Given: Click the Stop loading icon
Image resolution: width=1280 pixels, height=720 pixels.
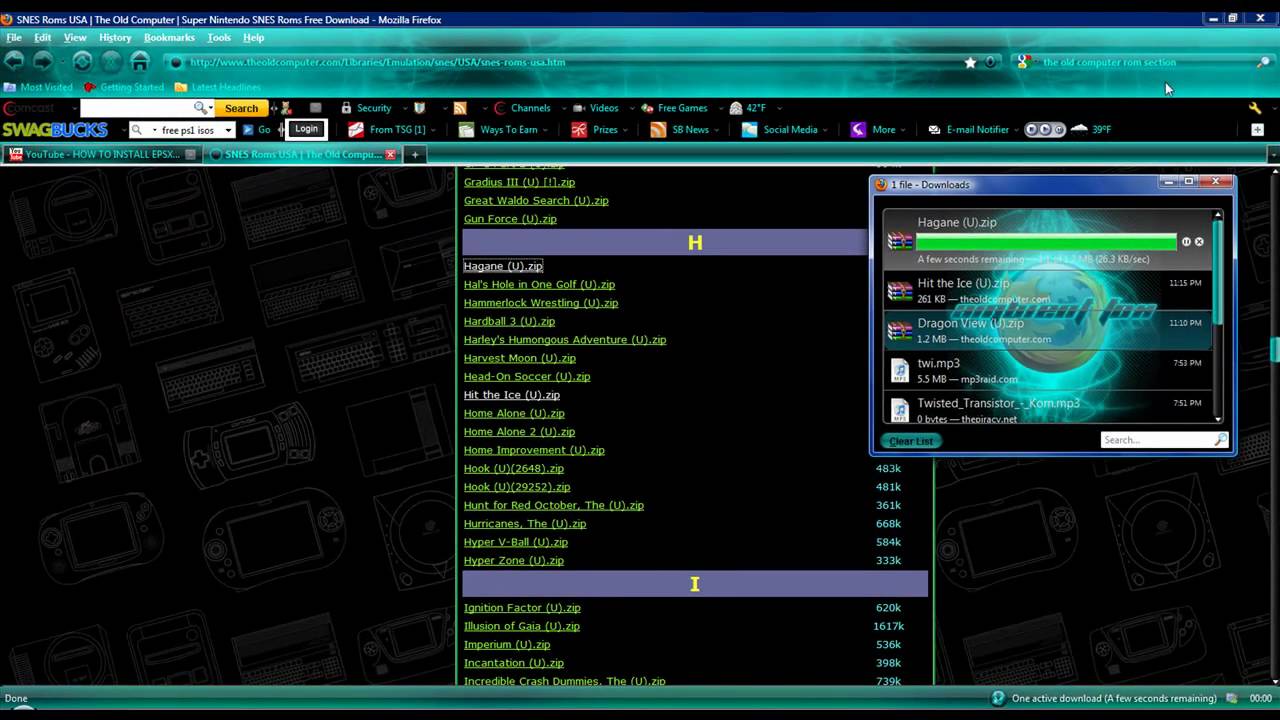Looking at the screenshot, I should (x=111, y=62).
